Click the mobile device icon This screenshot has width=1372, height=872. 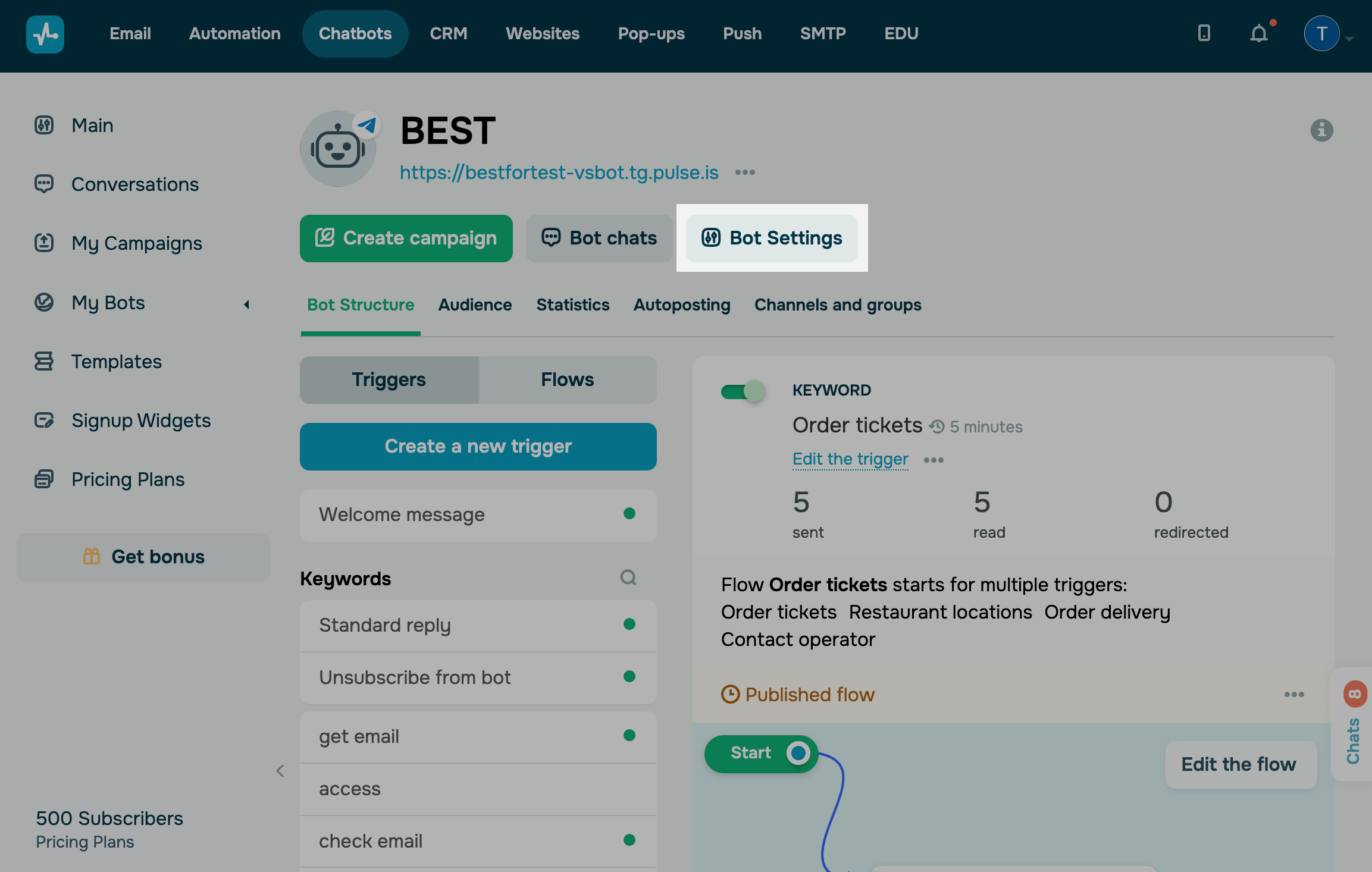coord(1204,33)
